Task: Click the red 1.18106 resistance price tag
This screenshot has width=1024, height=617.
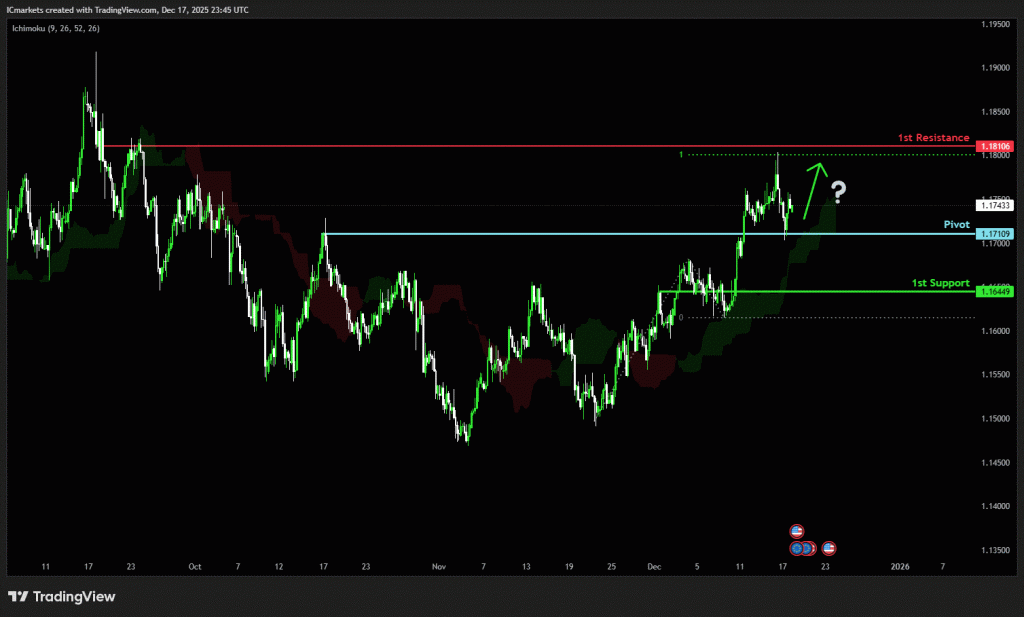Action: click(x=996, y=146)
